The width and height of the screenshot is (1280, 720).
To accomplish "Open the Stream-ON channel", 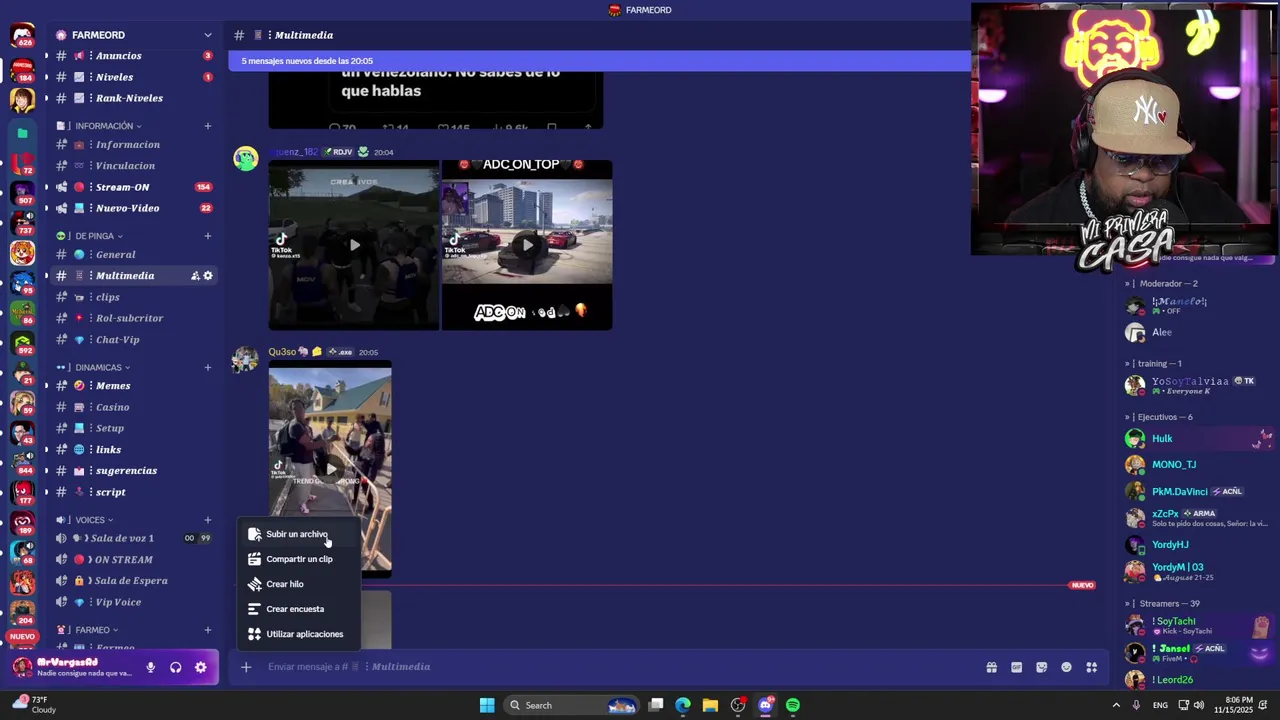I will pos(135,187).
